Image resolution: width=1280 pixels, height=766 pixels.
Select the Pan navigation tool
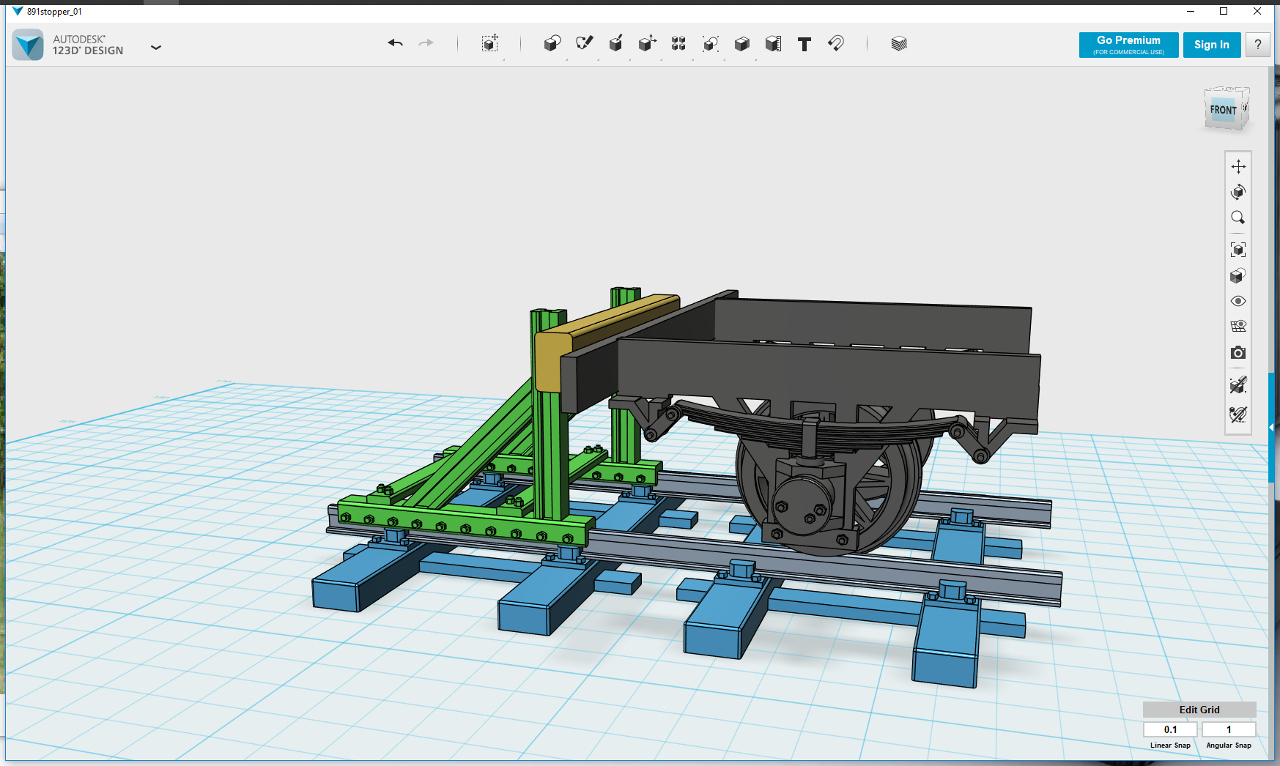(1238, 166)
